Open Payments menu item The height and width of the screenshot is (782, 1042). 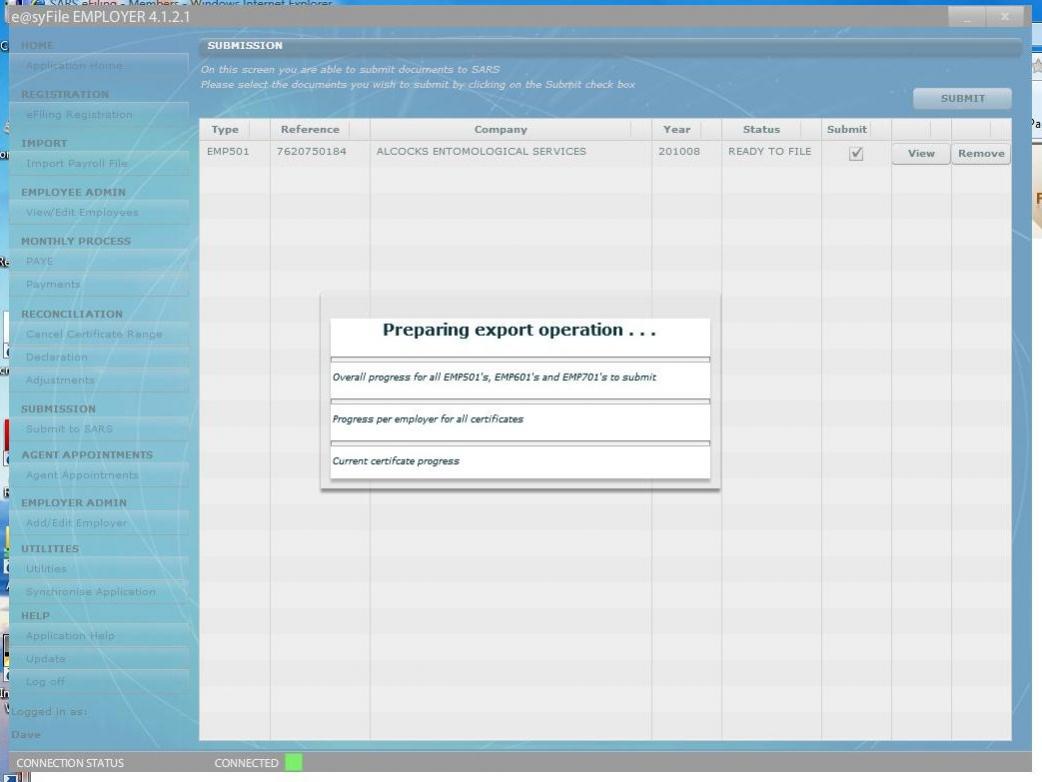52,285
